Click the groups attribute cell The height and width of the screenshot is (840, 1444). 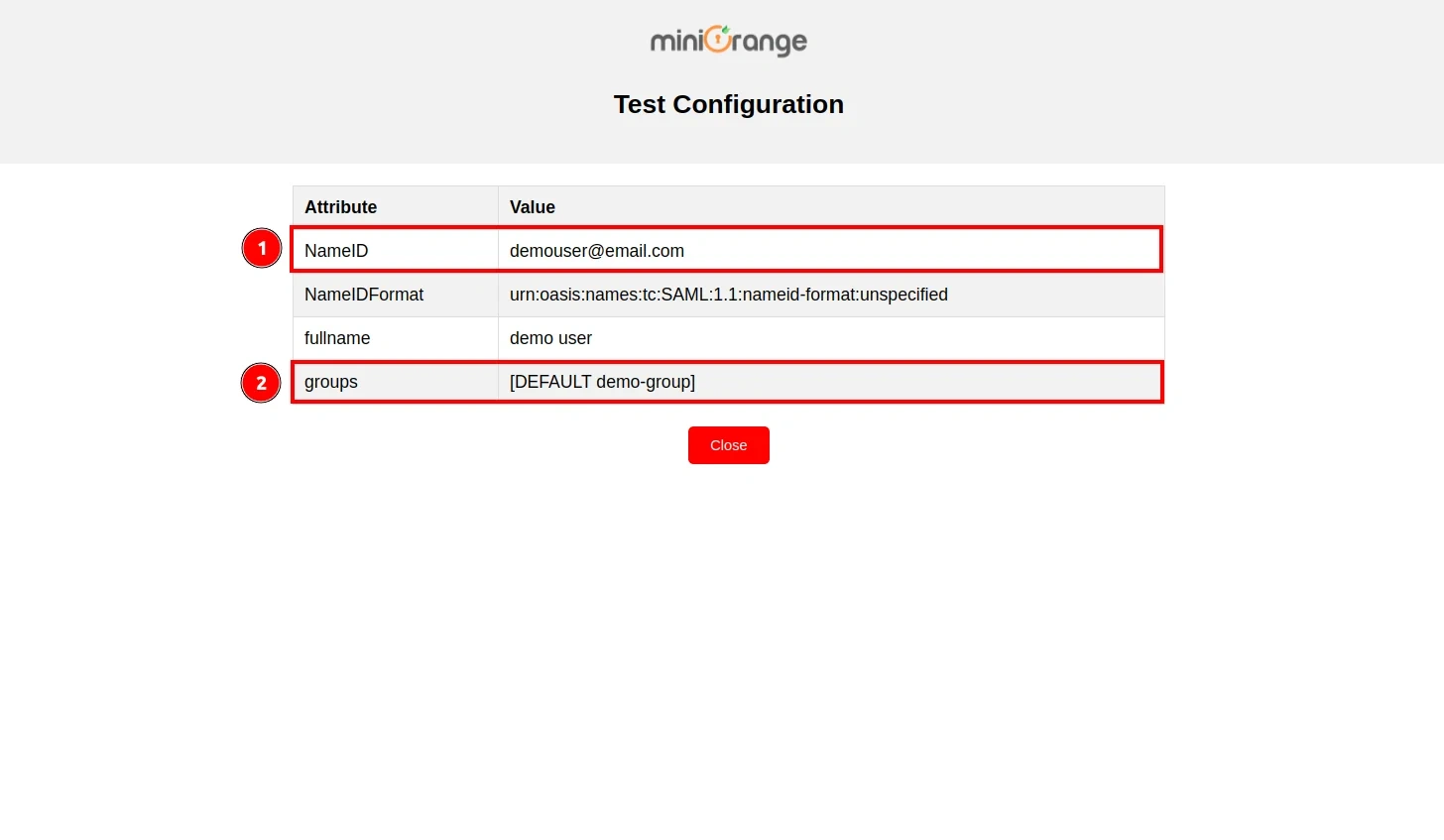click(x=330, y=382)
